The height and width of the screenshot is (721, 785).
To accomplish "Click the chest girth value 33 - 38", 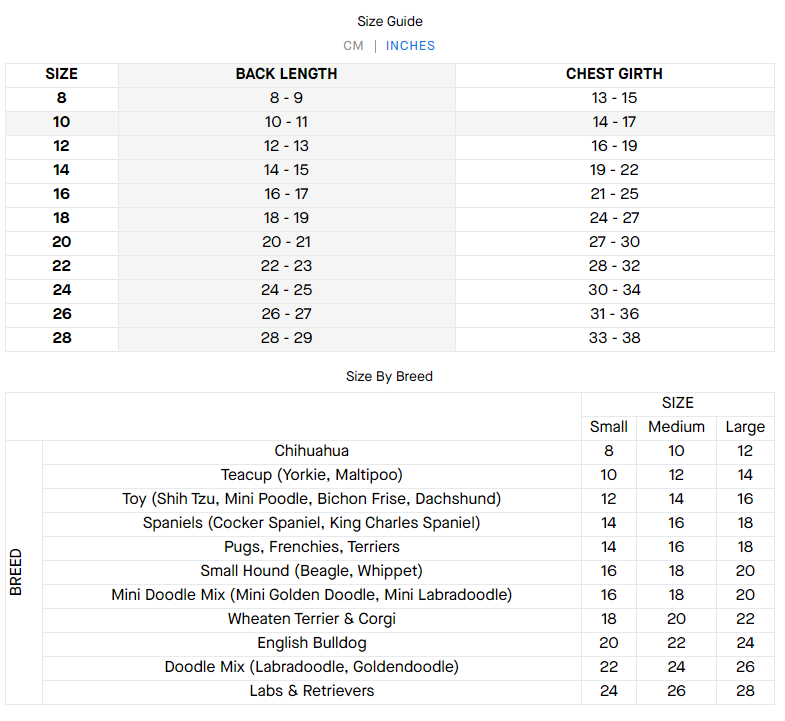I will tap(614, 338).
